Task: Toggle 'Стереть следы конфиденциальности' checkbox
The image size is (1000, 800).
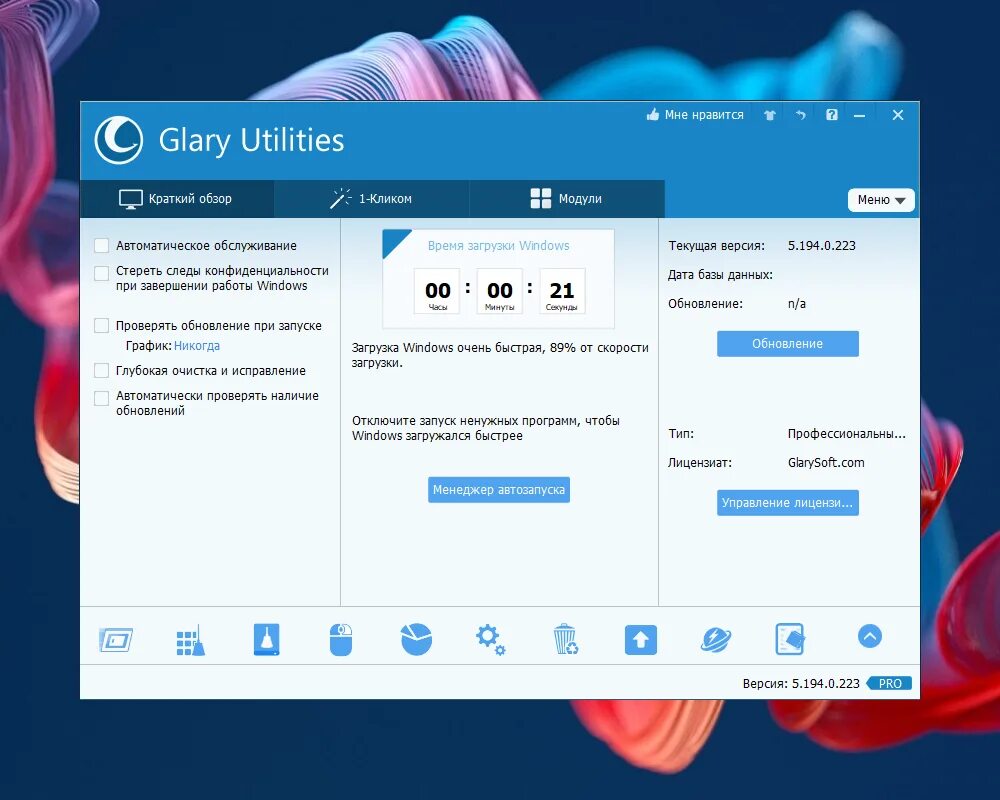Action: click(x=101, y=273)
